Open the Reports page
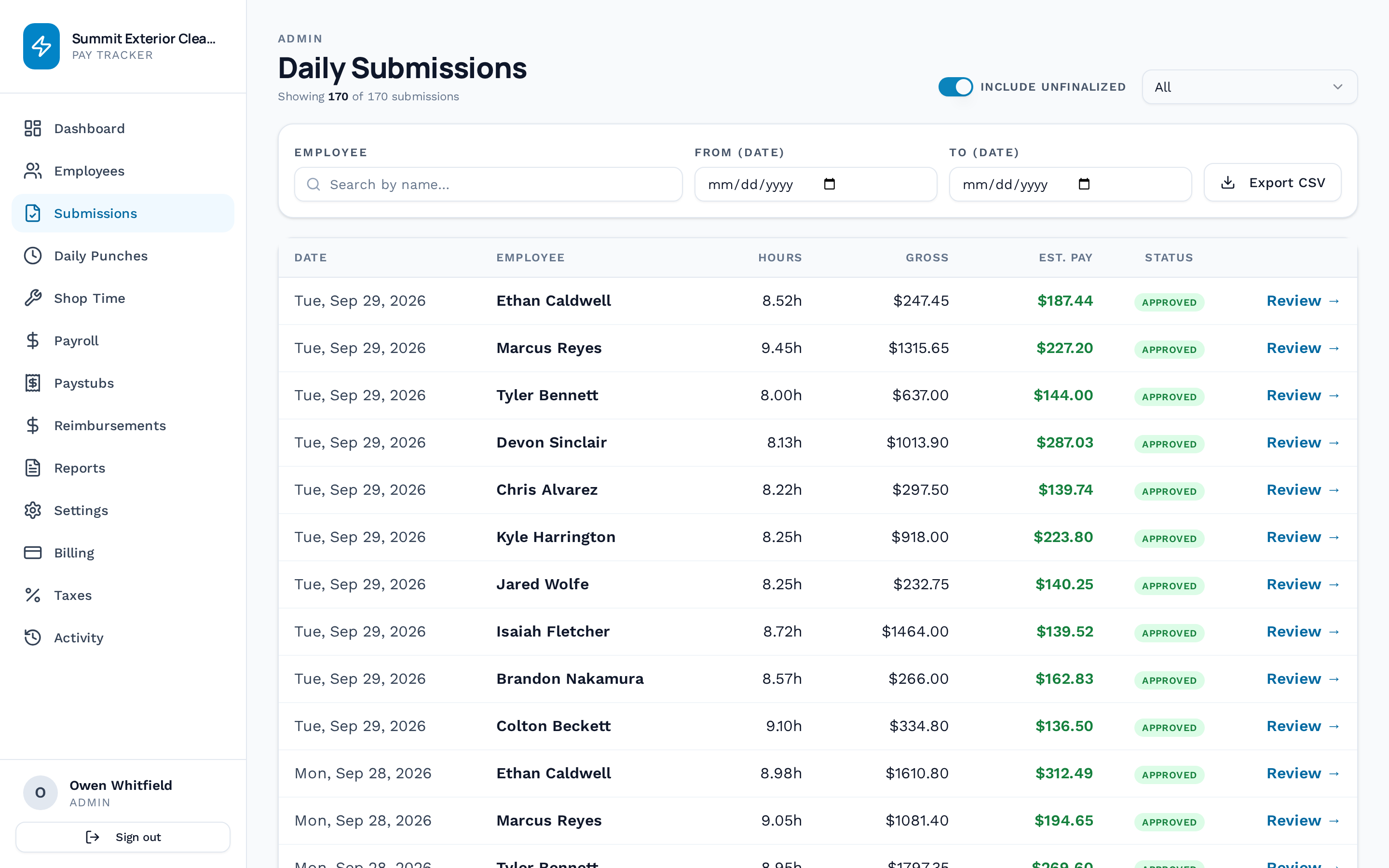The image size is (1389, 868). 123,468
